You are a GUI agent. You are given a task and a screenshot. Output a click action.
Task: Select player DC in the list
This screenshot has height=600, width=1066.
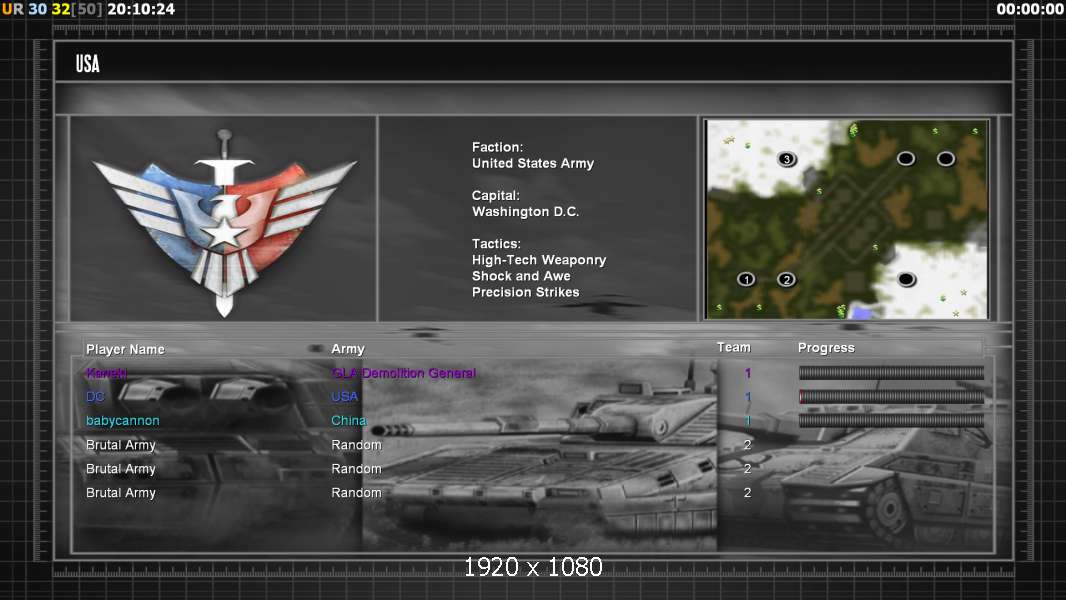(x=95, y=397)
